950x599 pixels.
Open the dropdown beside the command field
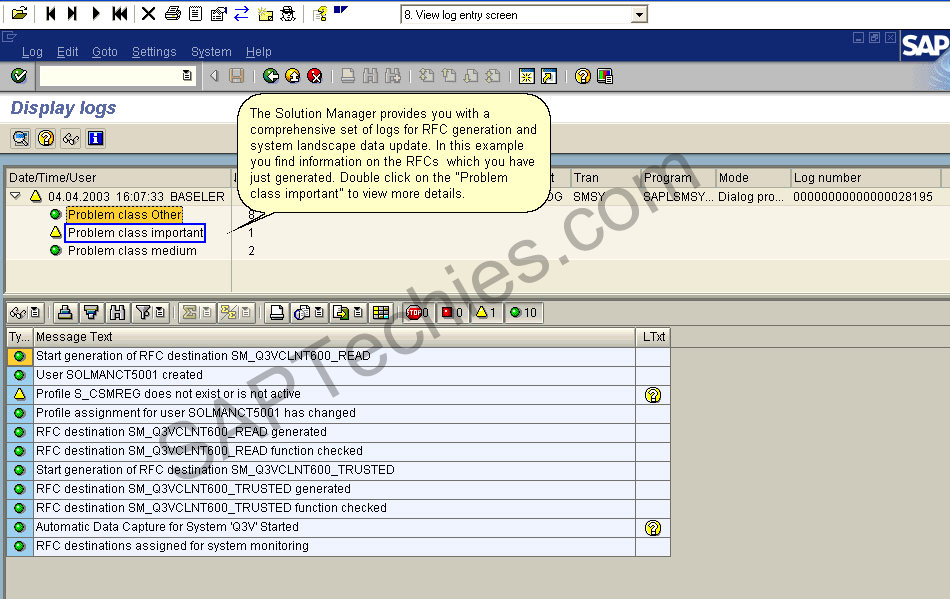186,75
